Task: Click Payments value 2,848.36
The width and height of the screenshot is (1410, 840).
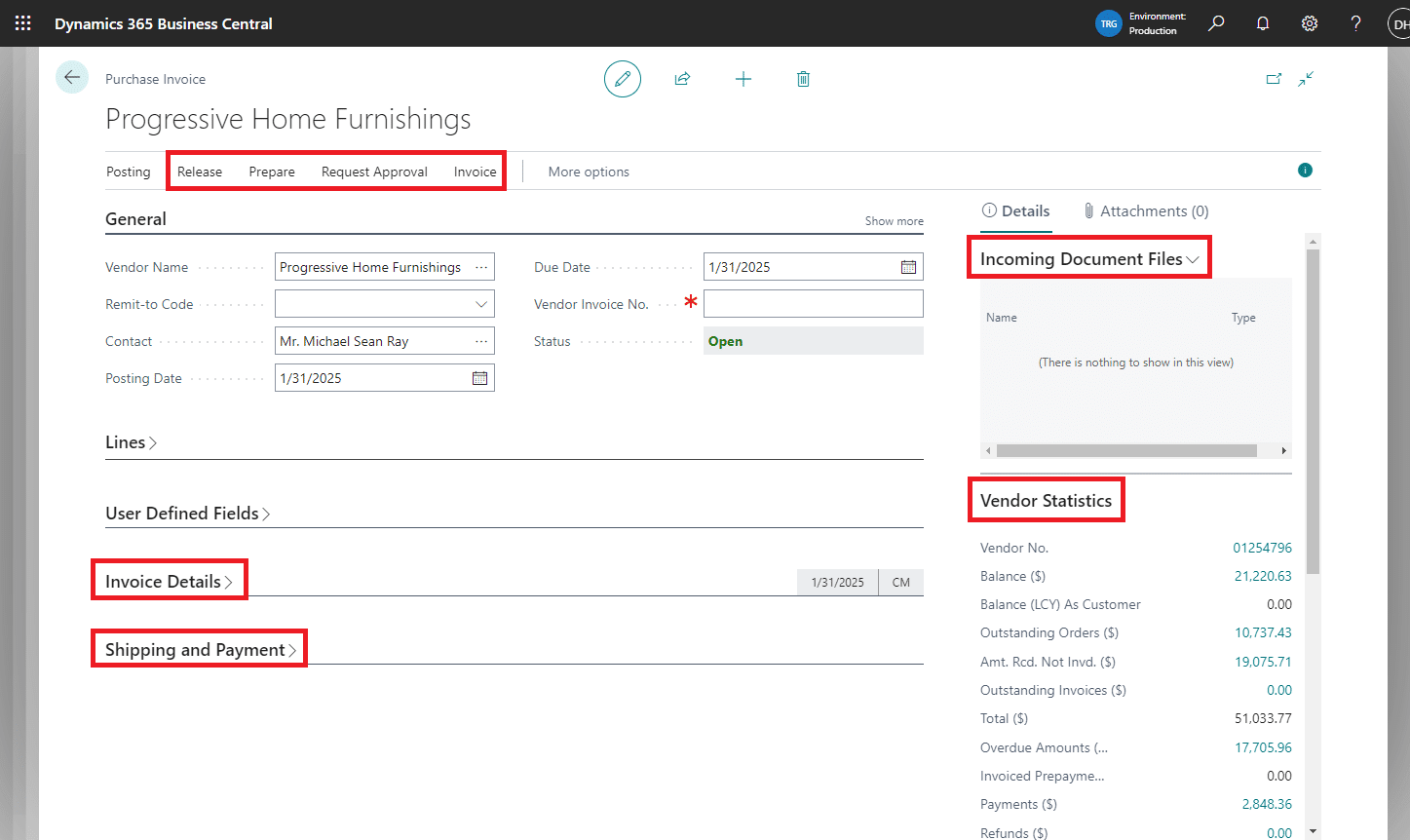Action: coord(1267,804)
